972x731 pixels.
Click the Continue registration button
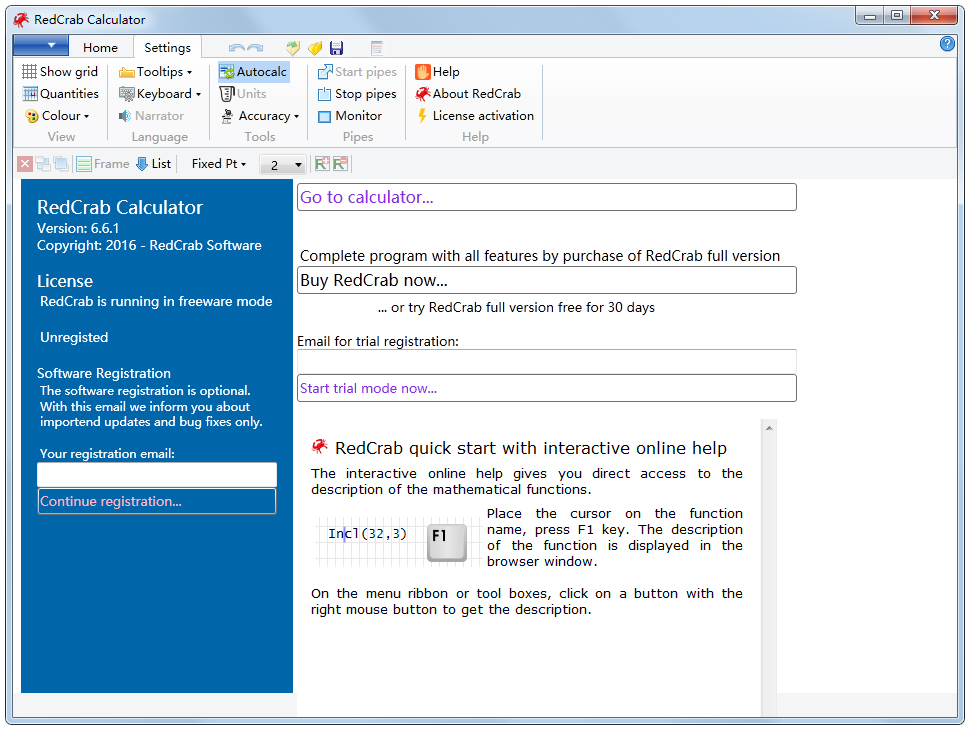(x=157, y=502)
